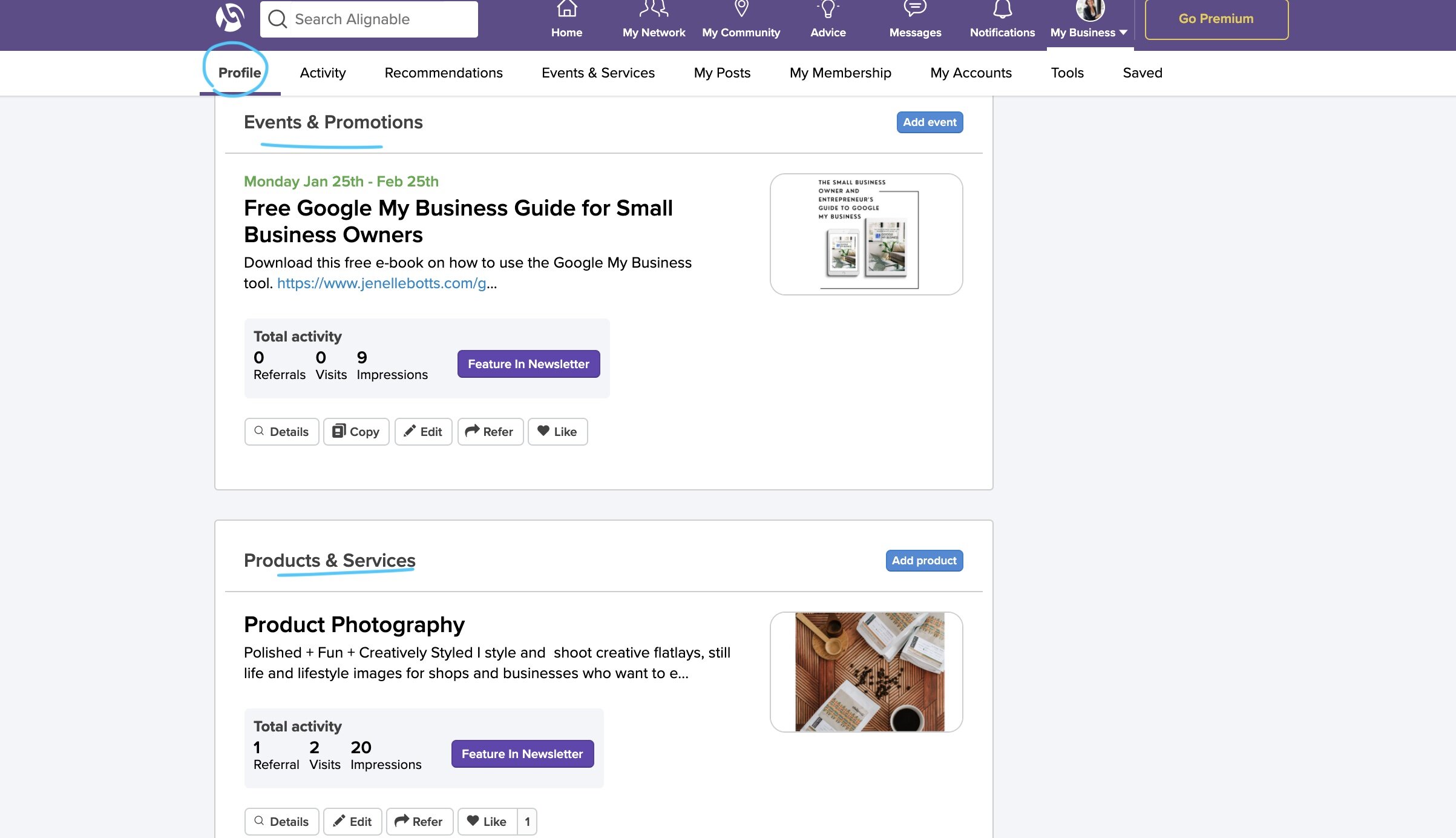Viewport: 1456px width, 838px height.
Task: Click the Go Premium button
Action: [1215, 18]
